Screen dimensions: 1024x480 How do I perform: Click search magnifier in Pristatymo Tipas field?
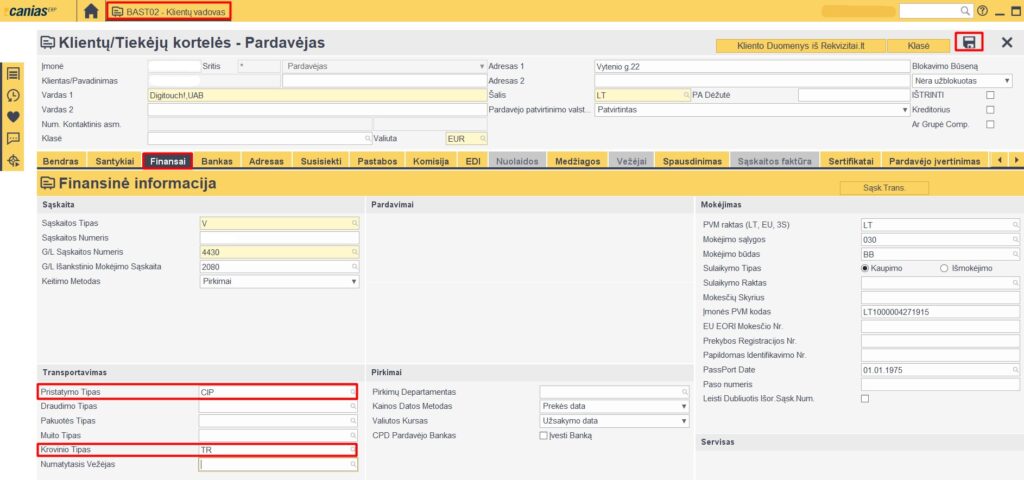pyautogui.click(x=353, y=392)
